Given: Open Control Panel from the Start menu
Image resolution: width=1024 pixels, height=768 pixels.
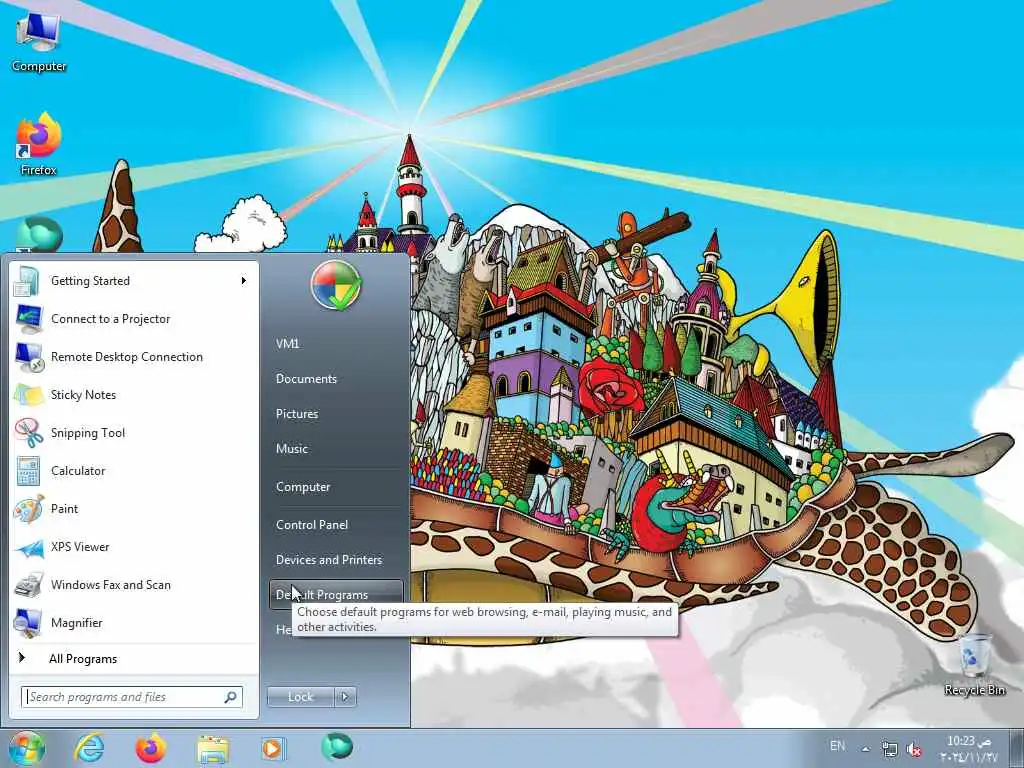Looking at the screenshot, I should point(312,525).
